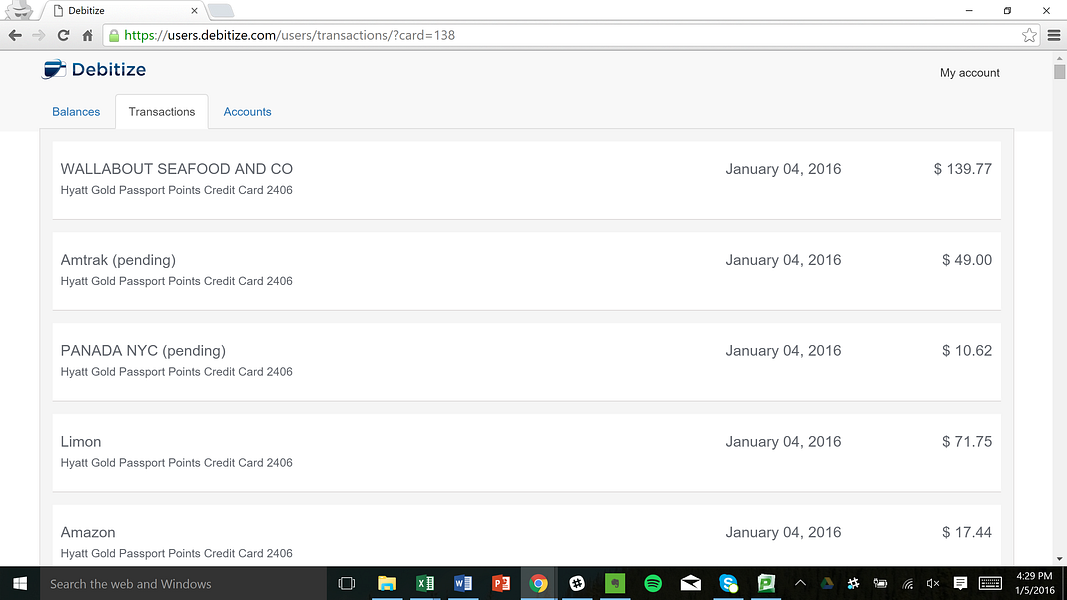Open the Action Center notifications icon
Screen dimensions: 1067x600
pyautogui.click(x=960, y=584)
